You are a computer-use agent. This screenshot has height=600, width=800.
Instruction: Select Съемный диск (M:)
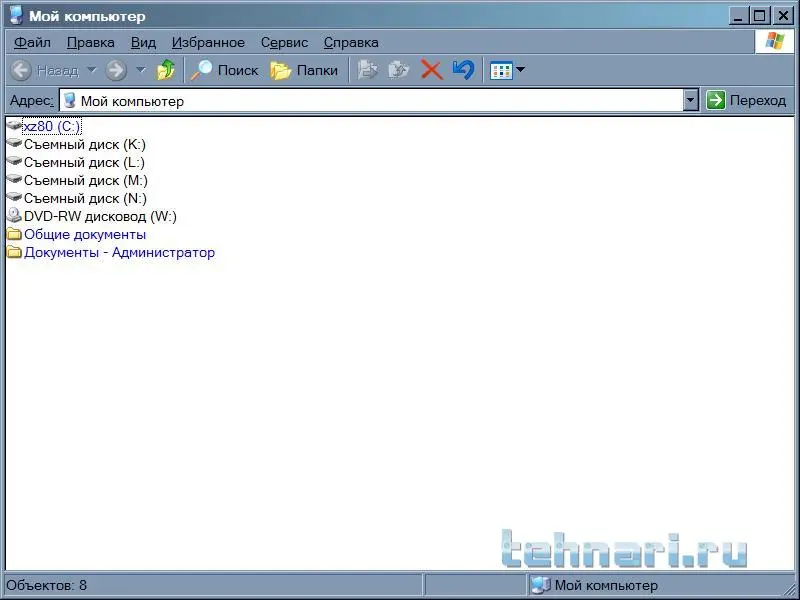pos(86,180)
